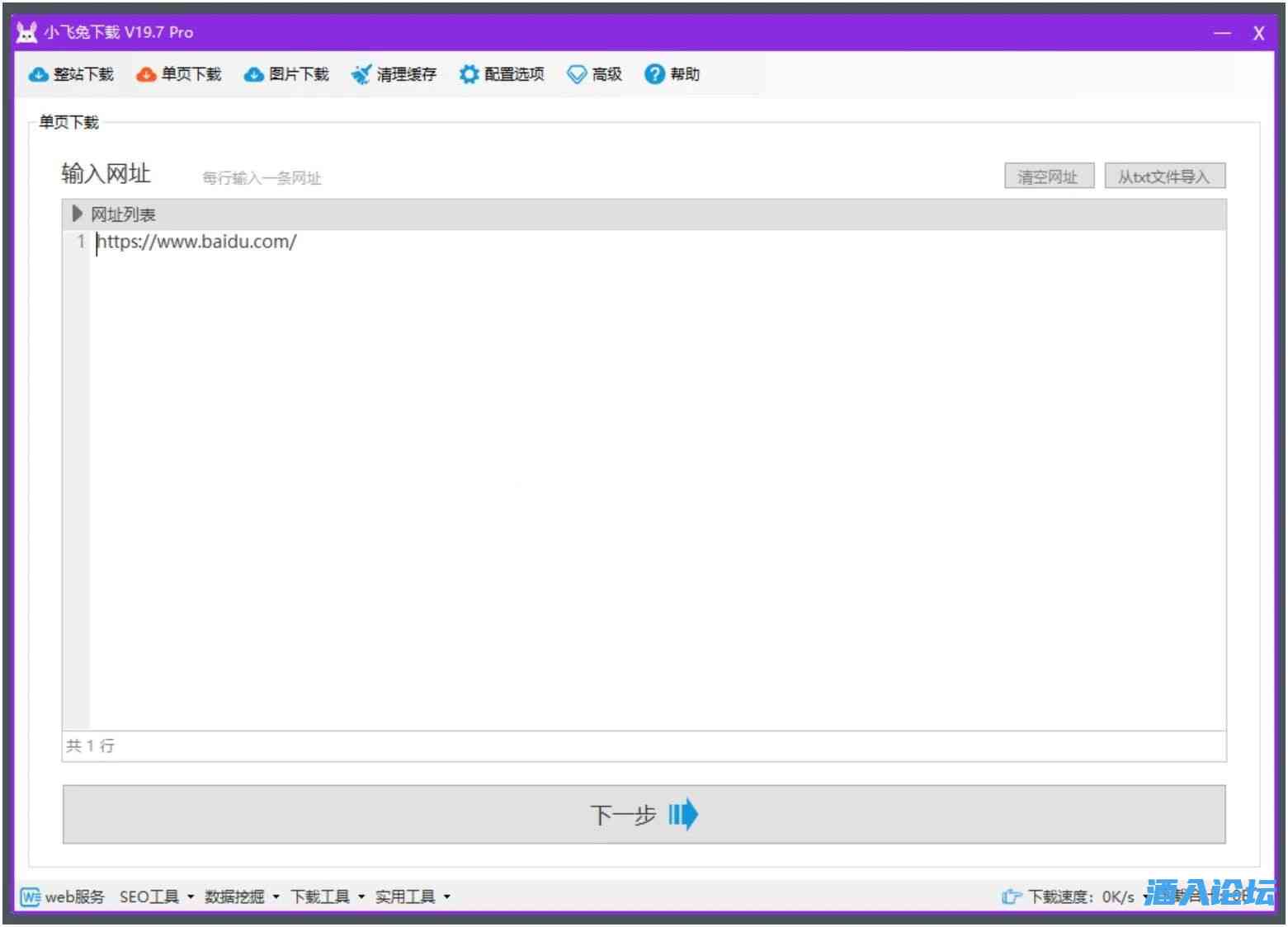Open 配置选项 via its gear icon
The width and height of the screenshot is (1288, 927).
[x=469, y=75]
